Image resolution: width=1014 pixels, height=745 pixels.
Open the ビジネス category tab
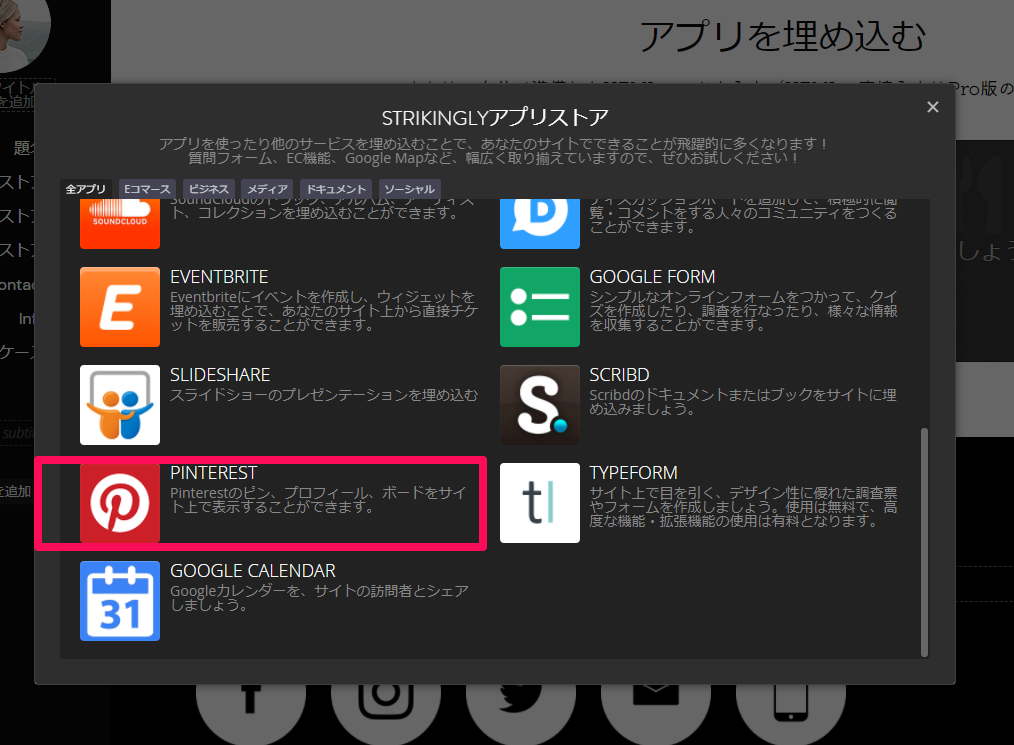pos(208,189)
